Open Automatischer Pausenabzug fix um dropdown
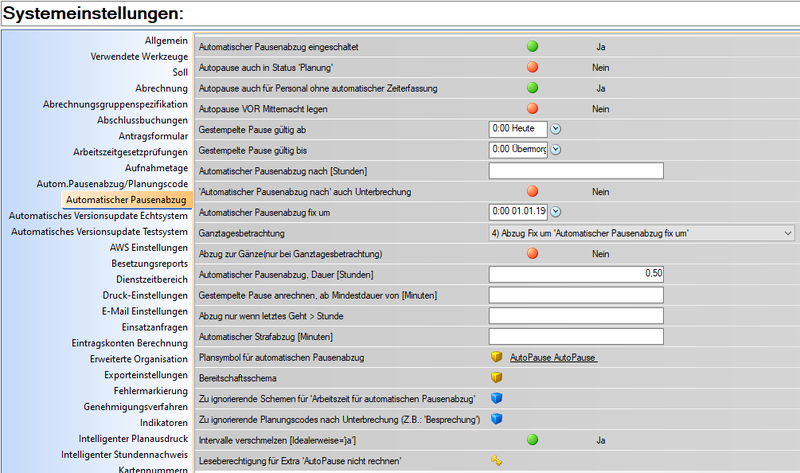 [557, 212]
